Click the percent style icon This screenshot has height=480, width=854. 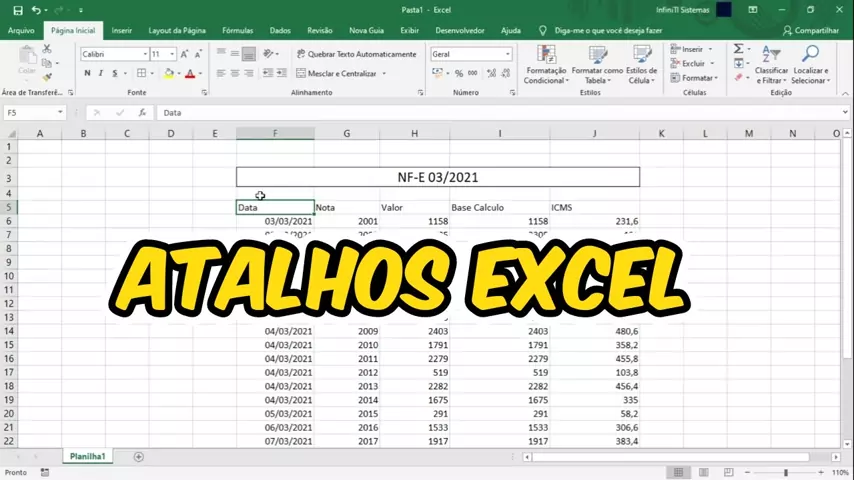tap(459, 73)
